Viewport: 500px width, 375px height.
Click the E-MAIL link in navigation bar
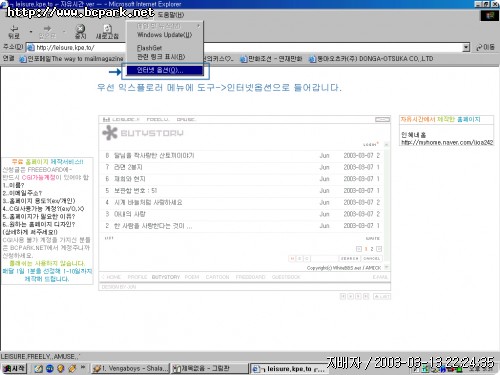tap(380, 277)
